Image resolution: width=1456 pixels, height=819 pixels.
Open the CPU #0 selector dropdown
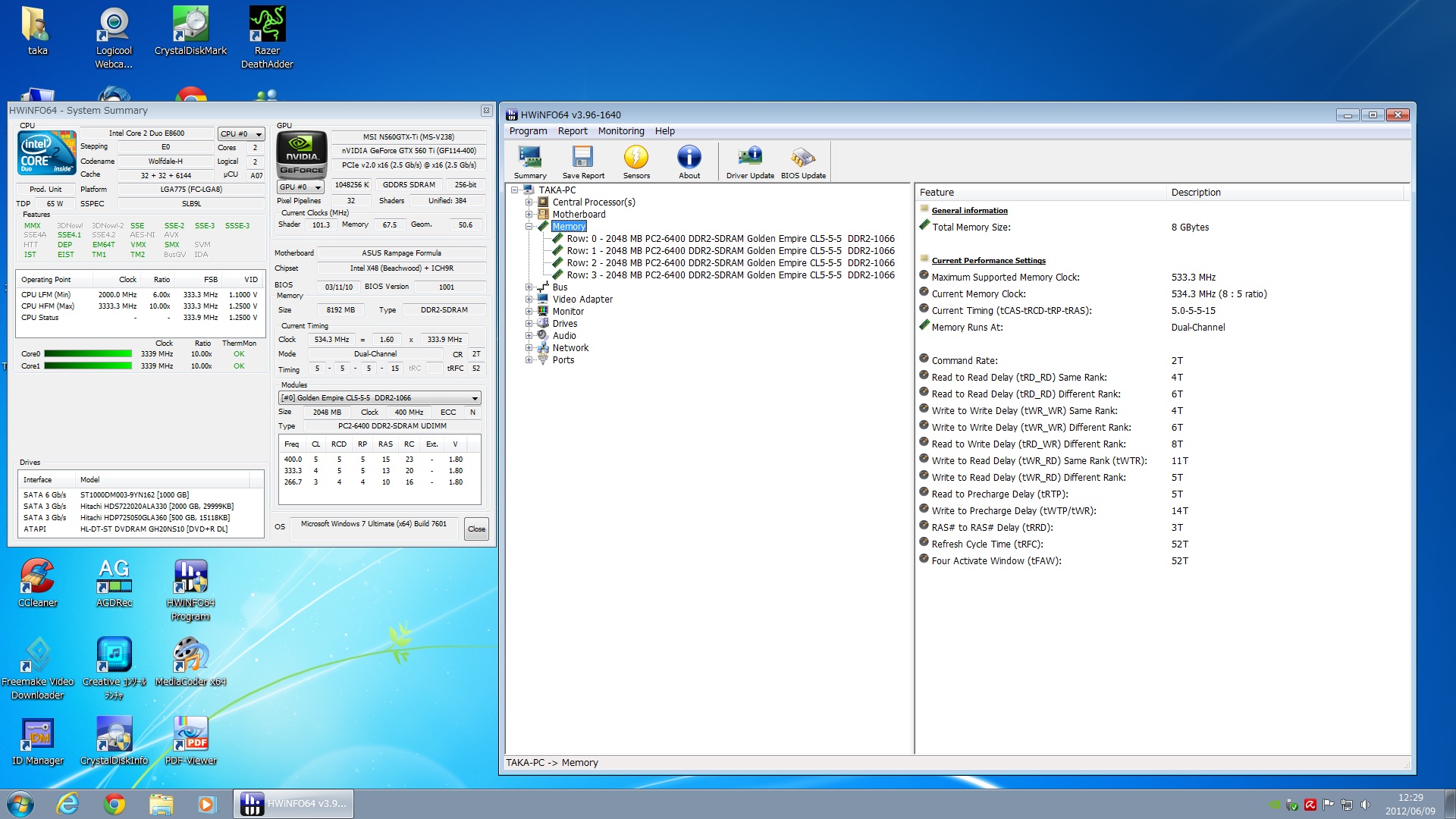point(241,134)
